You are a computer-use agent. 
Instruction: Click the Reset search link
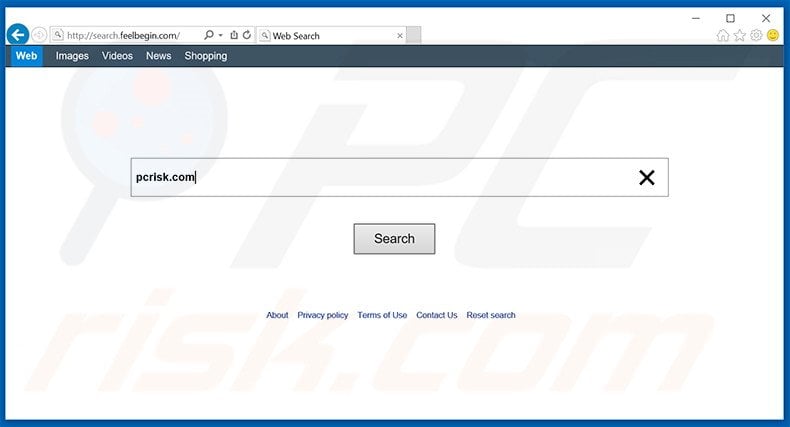(491, 315)
